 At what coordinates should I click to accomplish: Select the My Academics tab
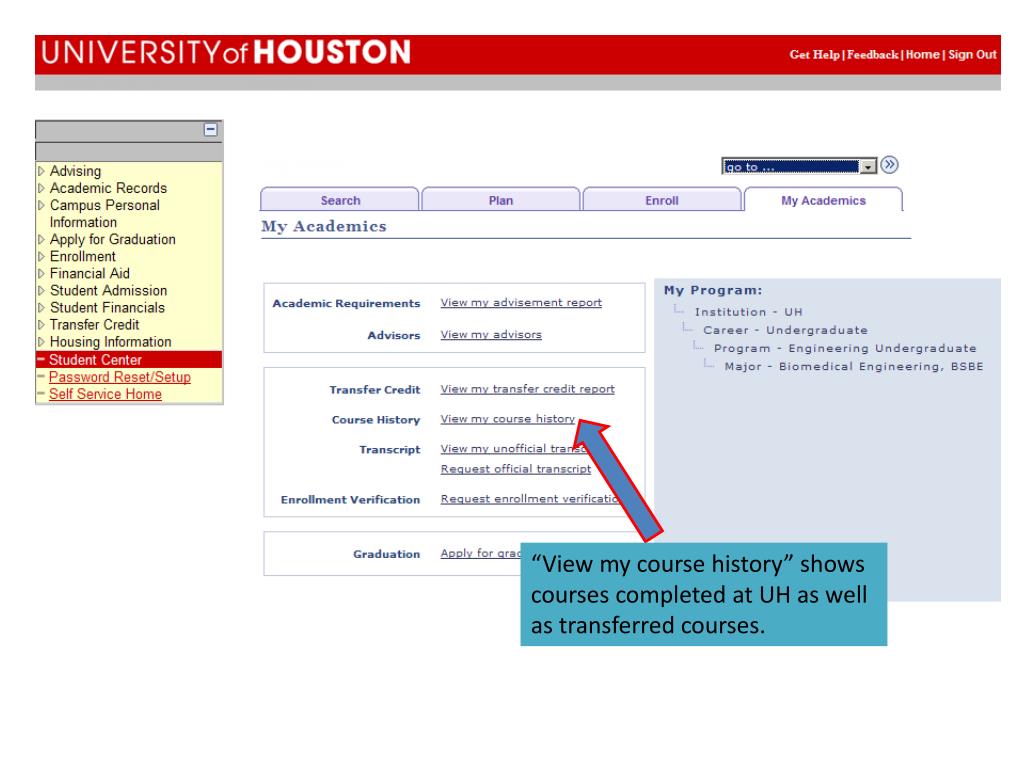(823, 200)
